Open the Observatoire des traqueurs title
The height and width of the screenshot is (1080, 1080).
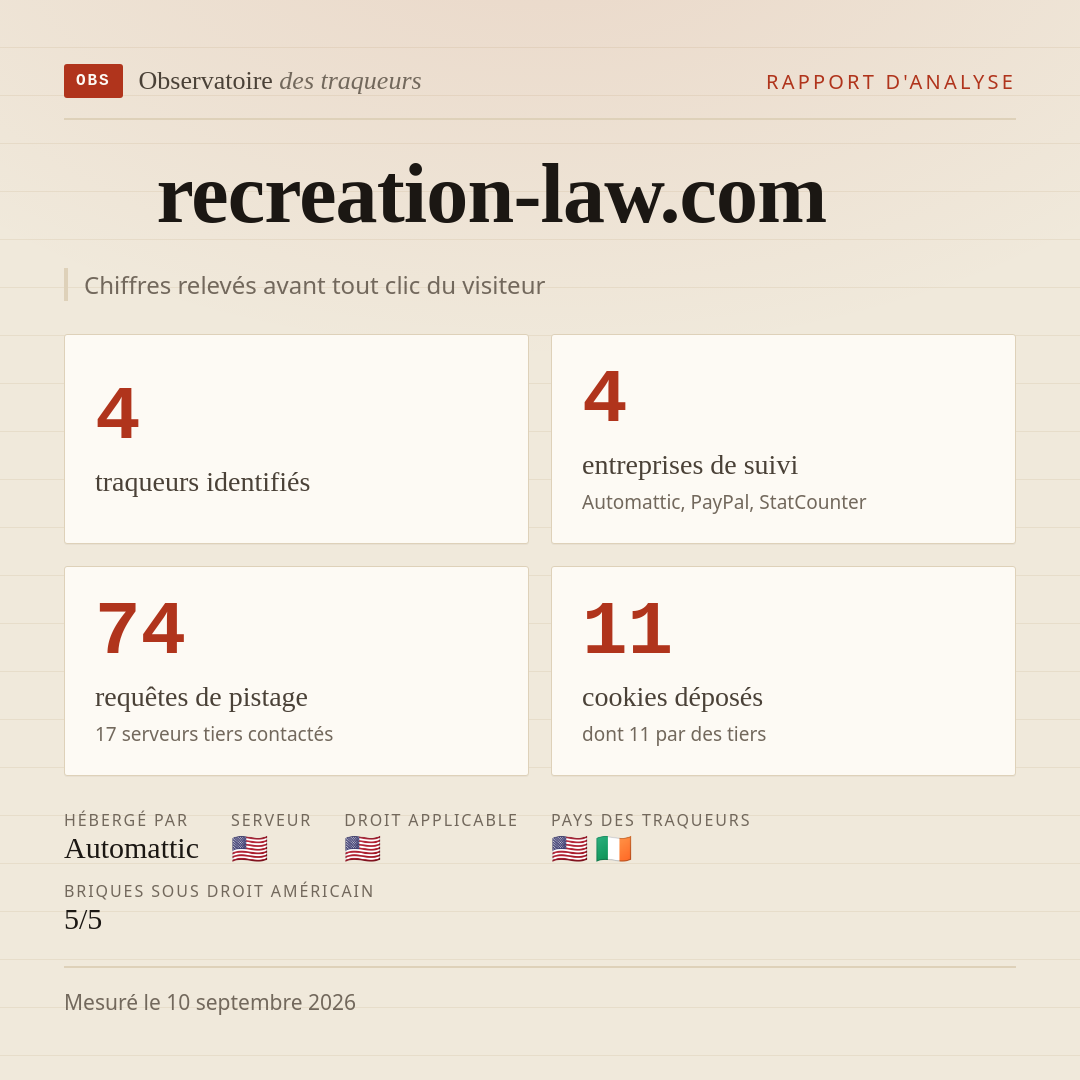280,81
